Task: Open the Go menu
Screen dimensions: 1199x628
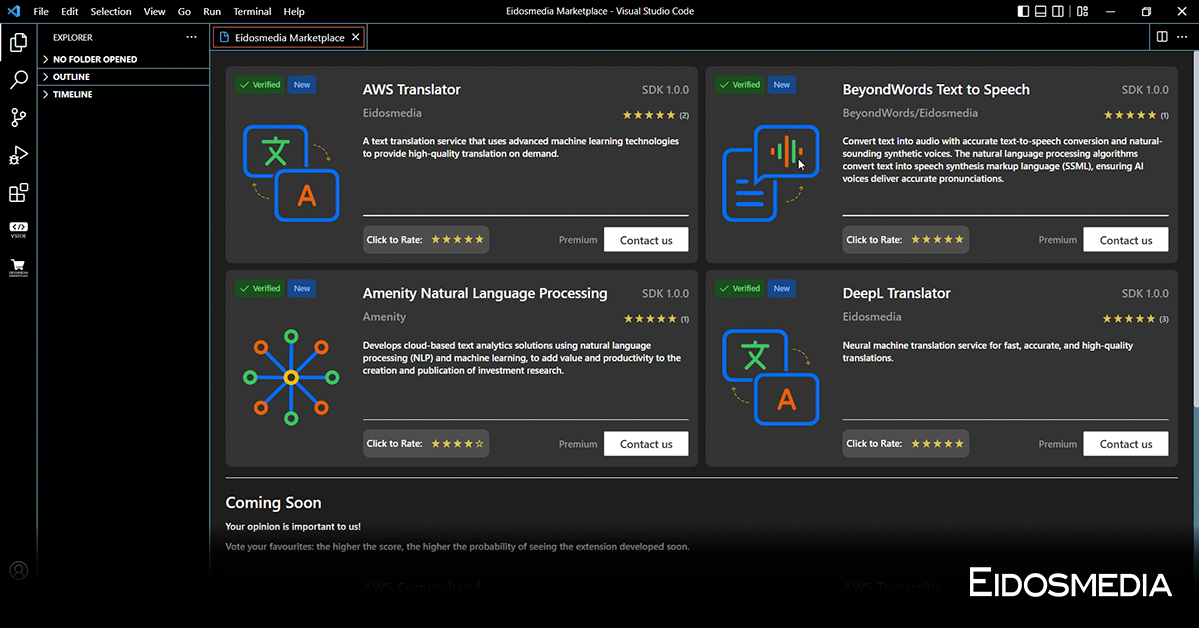Action: (x=184, y=11)
